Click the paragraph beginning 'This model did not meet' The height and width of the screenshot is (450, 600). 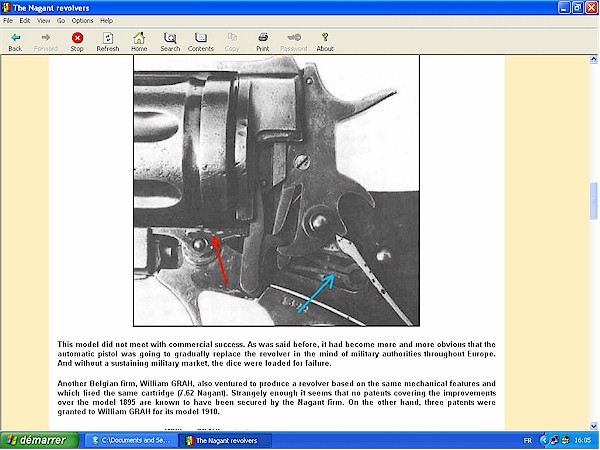[x=276, y=354]
